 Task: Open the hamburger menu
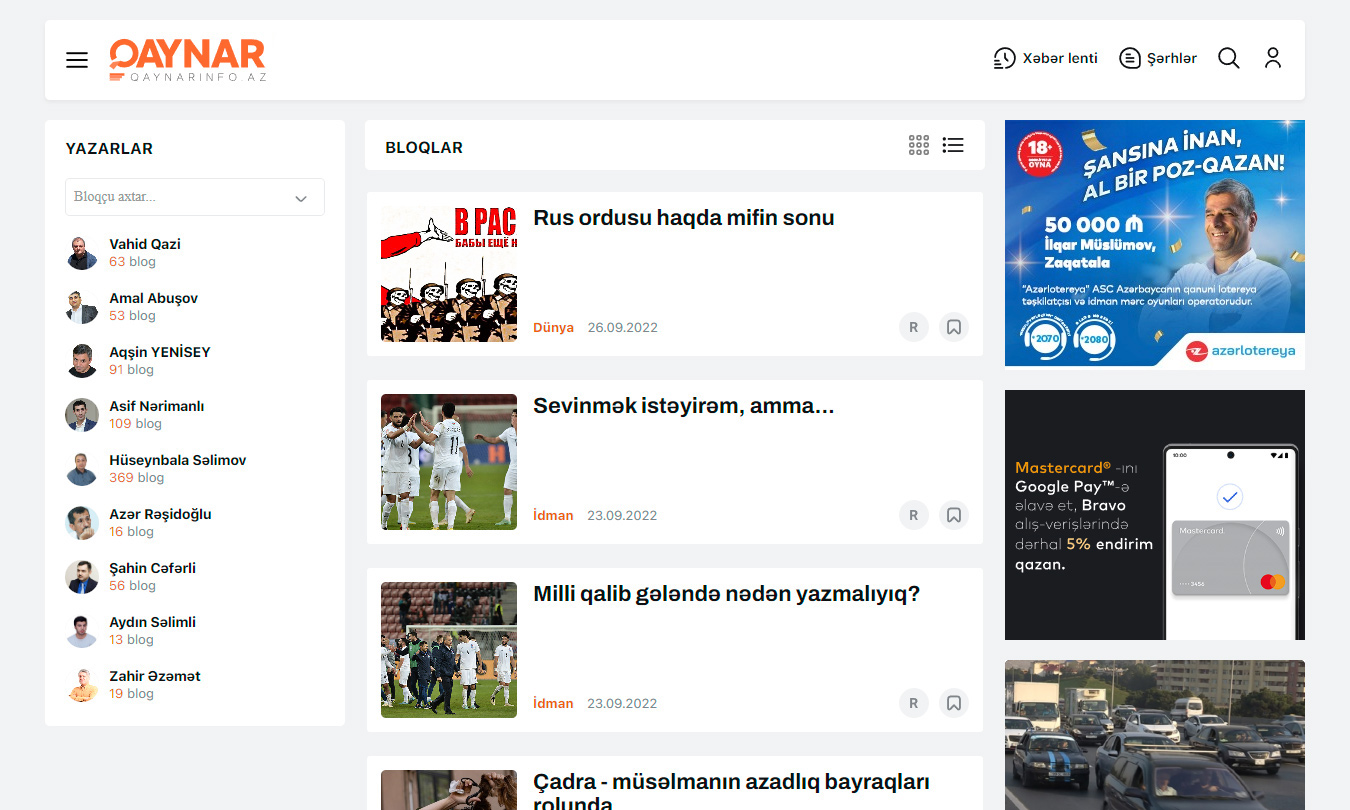coord(77,60)
